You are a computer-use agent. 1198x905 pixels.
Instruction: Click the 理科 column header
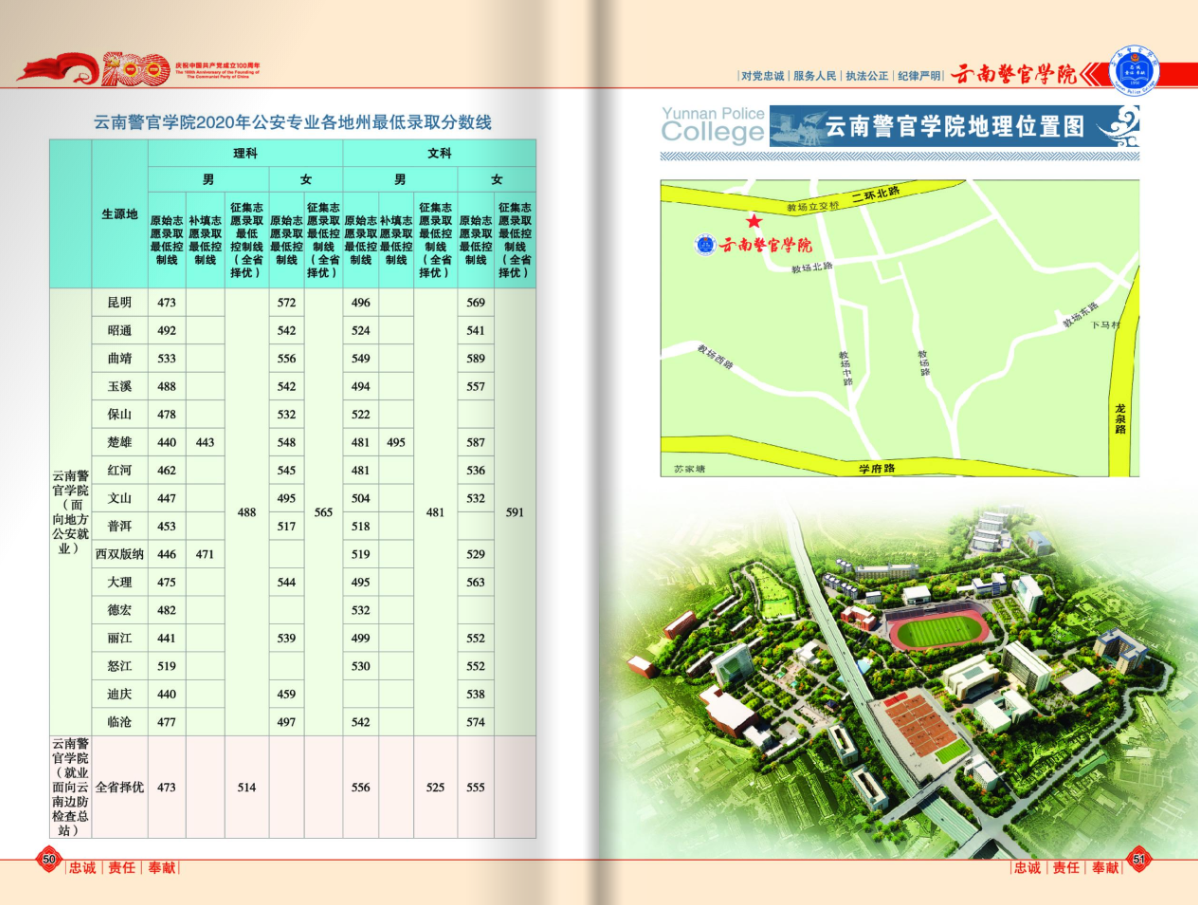coord(245,154)
